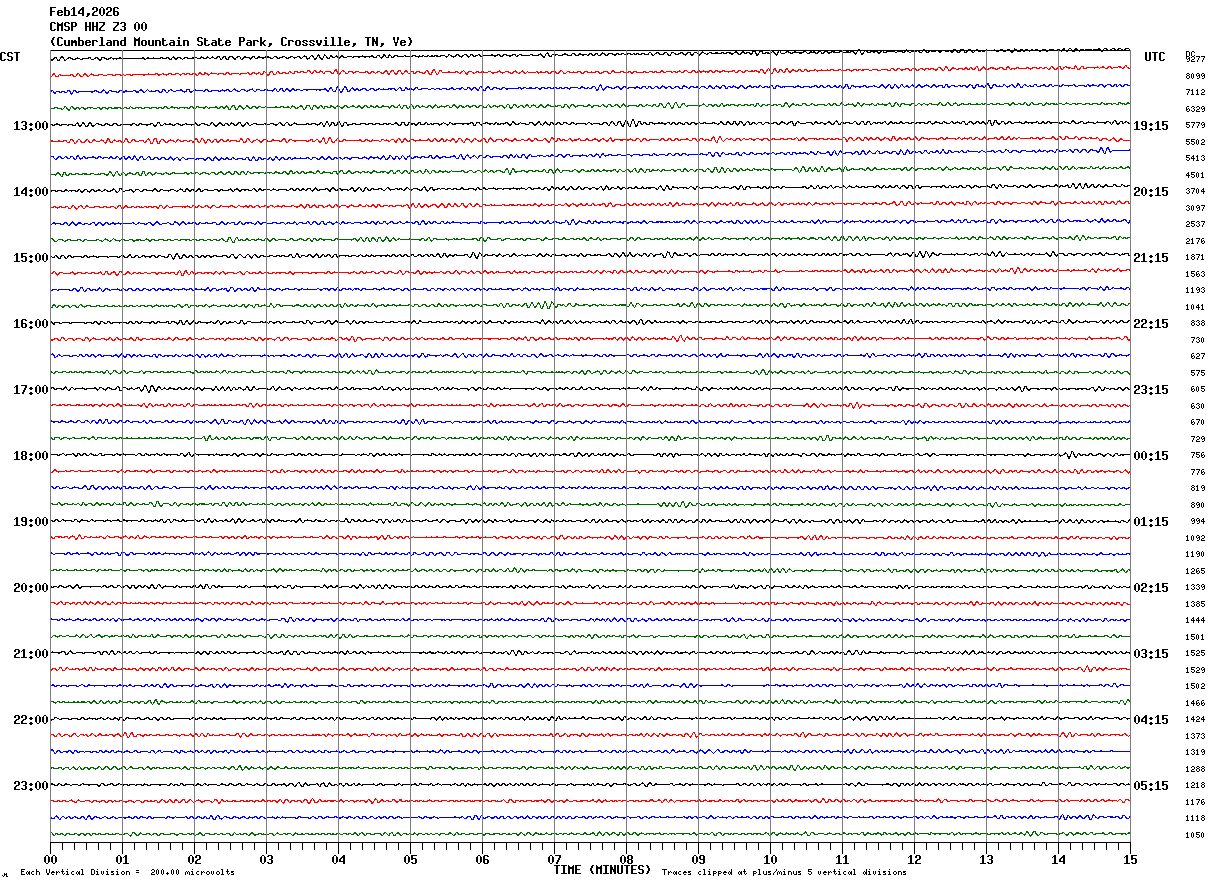Viewport: 1210px width, 886px height.
Task: Click the DC offset value "1871"
Action: [x=1195, y=258]
